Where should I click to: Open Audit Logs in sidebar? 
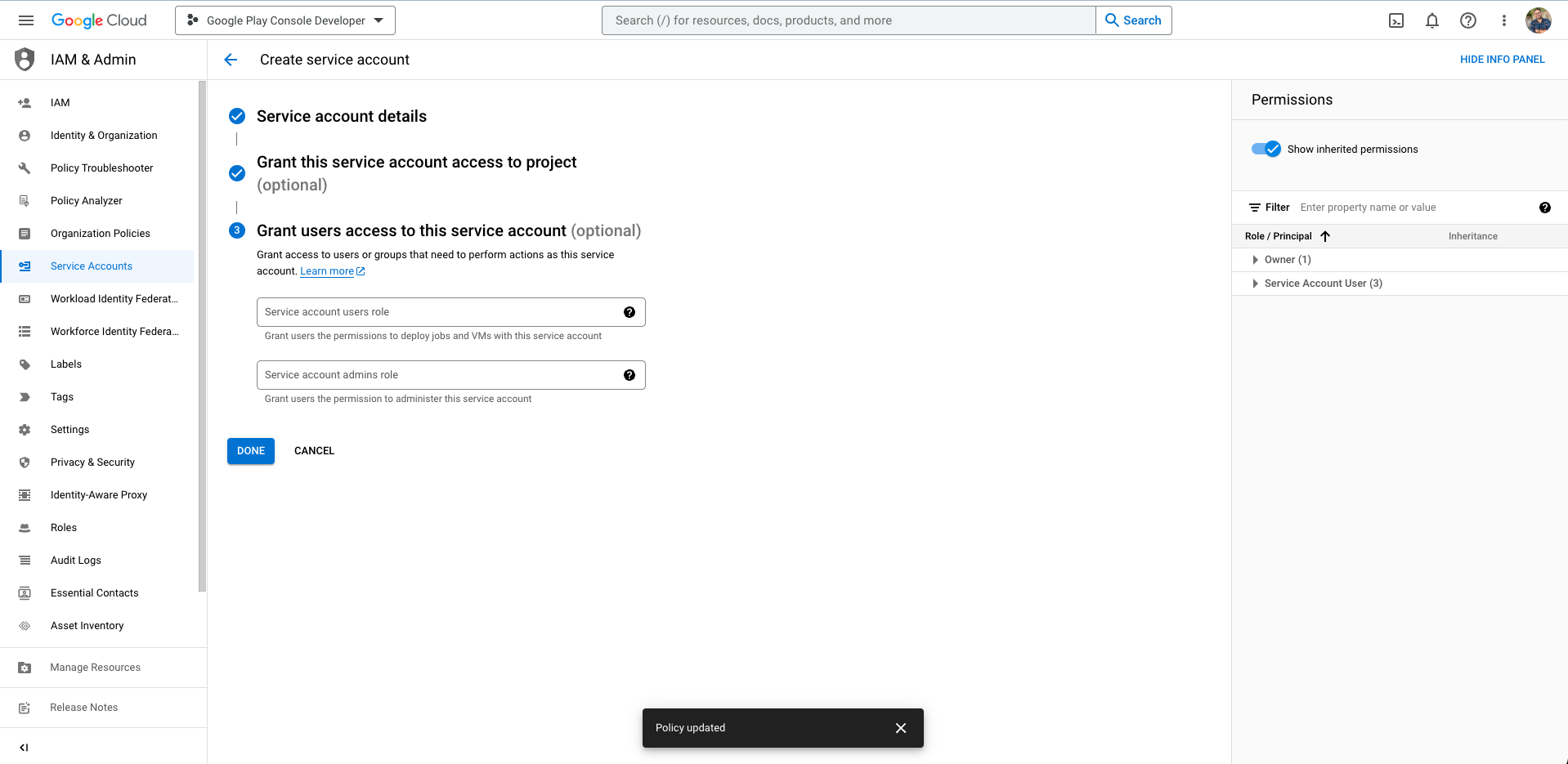pyautogui.click(x=97, y=561)
